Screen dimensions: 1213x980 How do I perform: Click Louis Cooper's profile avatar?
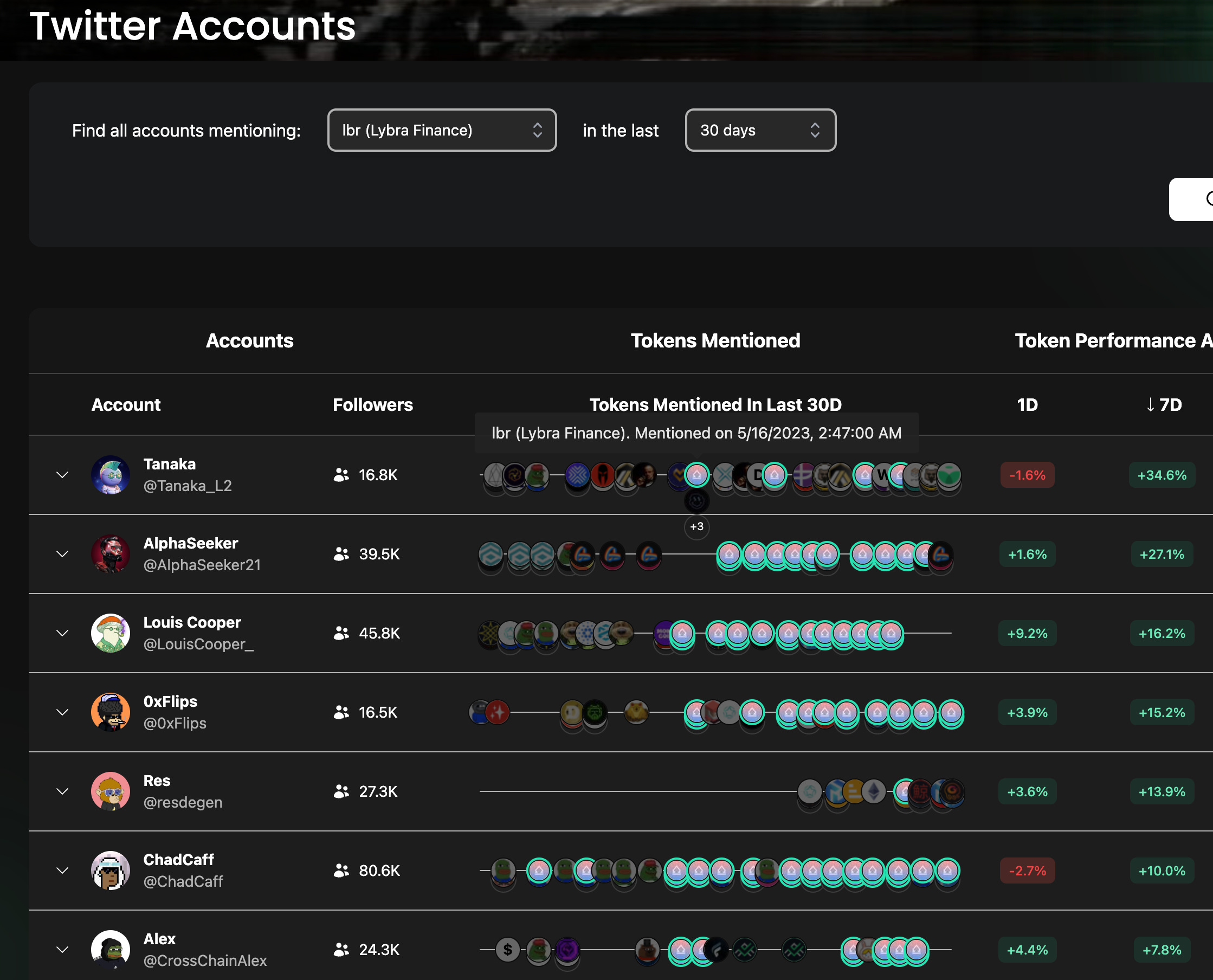[111, 633]
